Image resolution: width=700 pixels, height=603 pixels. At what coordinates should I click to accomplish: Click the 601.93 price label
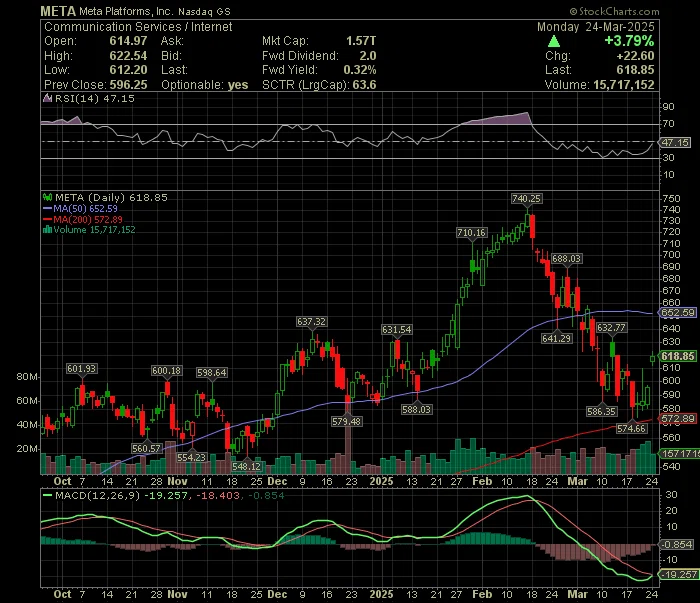[x=82, y=369]
